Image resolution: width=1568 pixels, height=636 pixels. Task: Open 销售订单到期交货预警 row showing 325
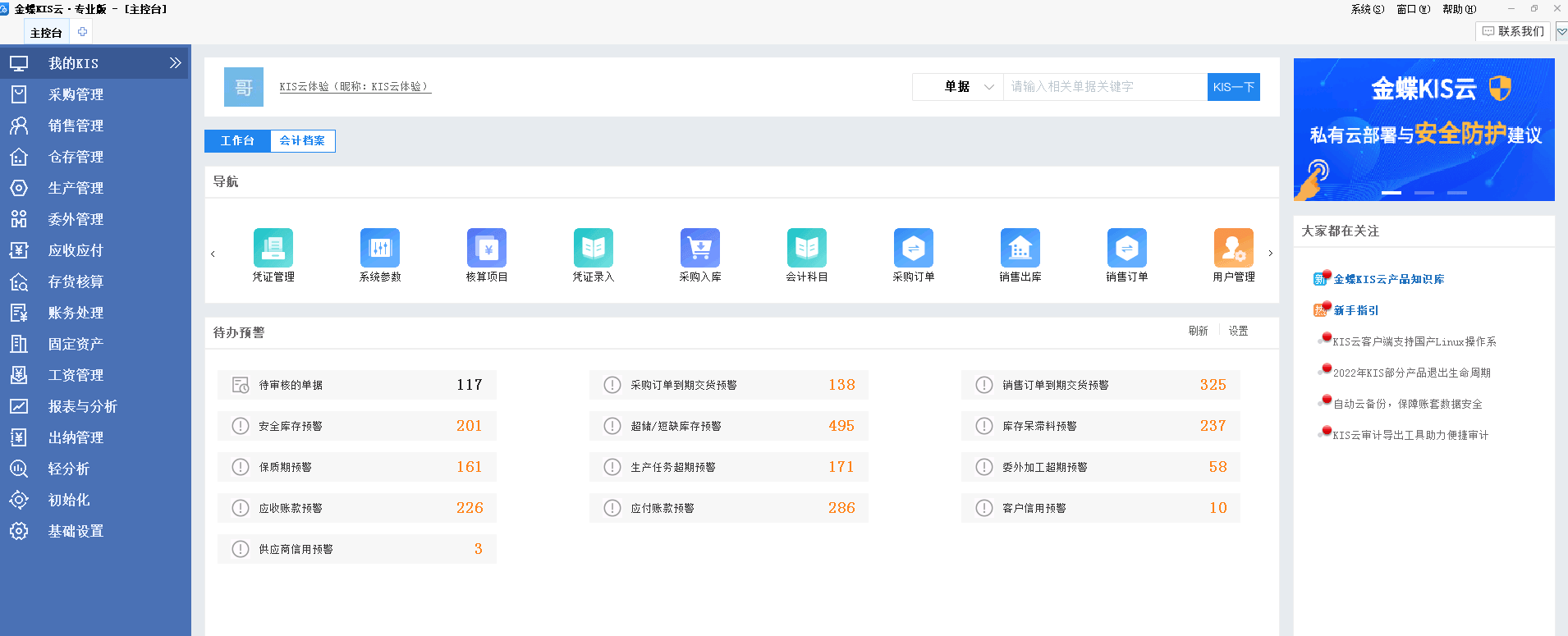(1101, 385)
